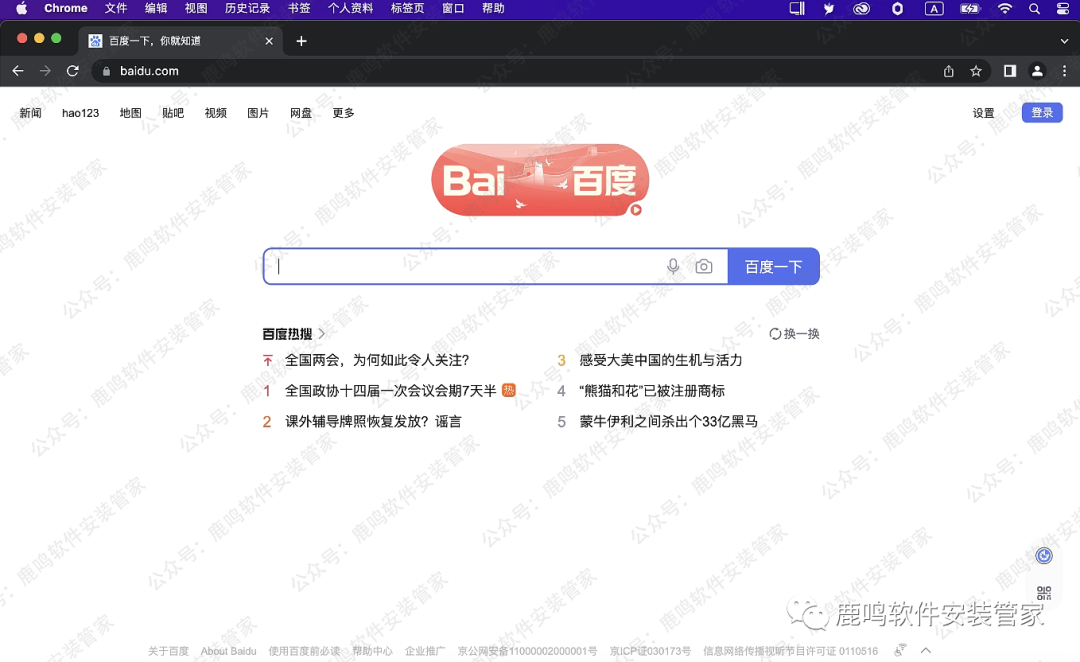Image resolution: width=1080 pixels, height=662 pixels.
Task: Open the Chrome profile avatar icon
Action: (1037, 71)
